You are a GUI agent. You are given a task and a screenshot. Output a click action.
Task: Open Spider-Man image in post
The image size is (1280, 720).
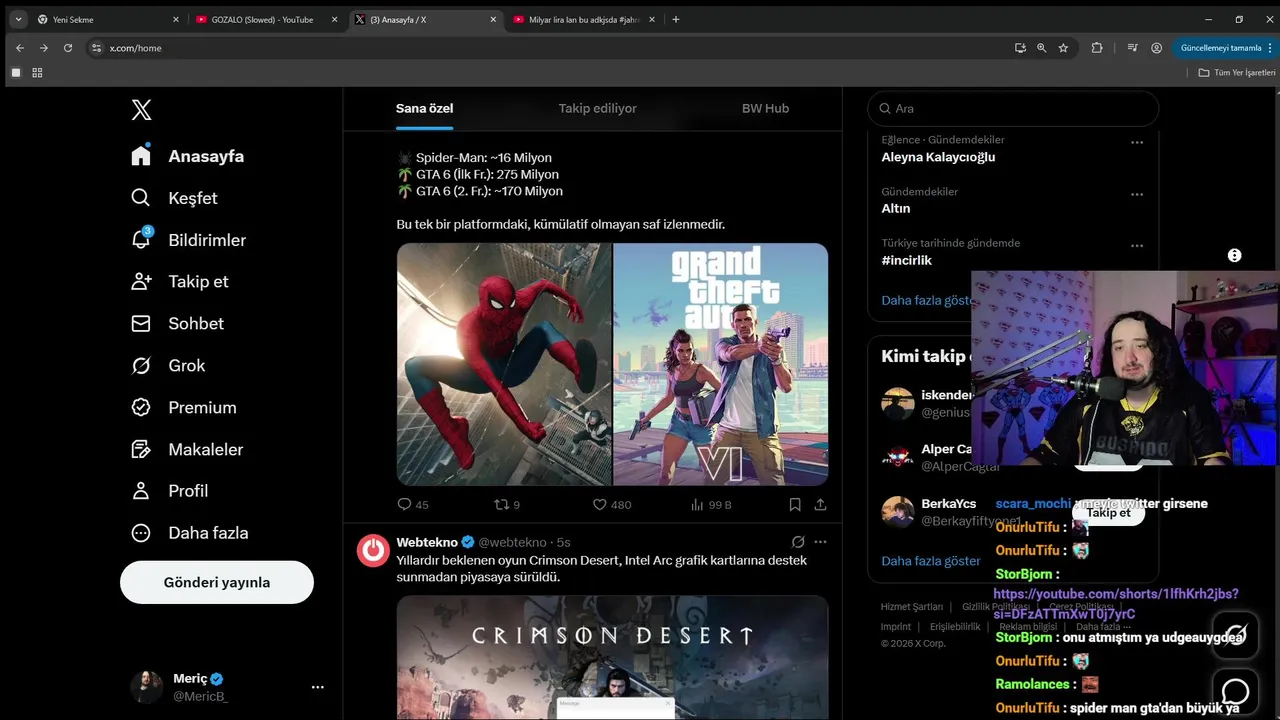pos(504,364)
